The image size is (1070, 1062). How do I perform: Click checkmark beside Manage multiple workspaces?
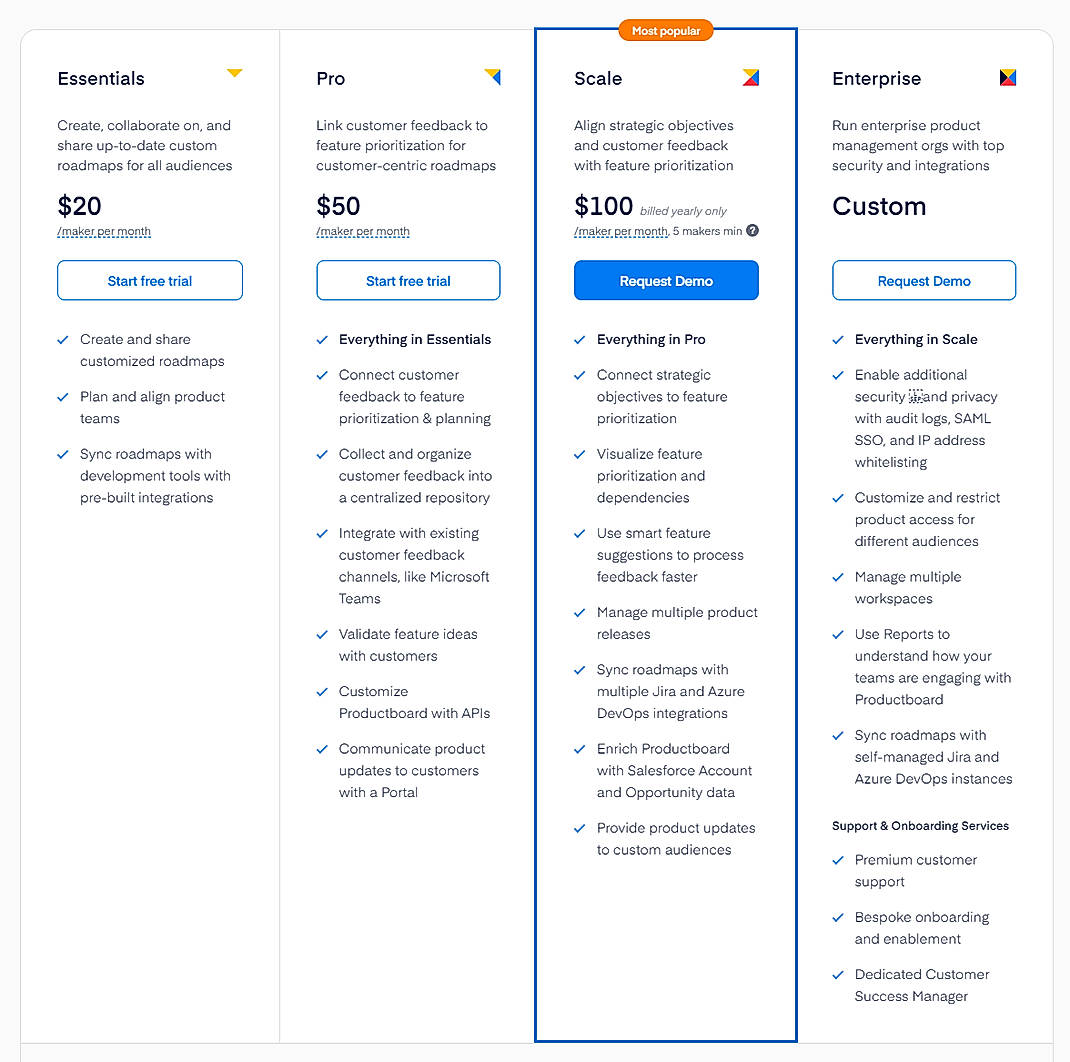tap(838, 577)
